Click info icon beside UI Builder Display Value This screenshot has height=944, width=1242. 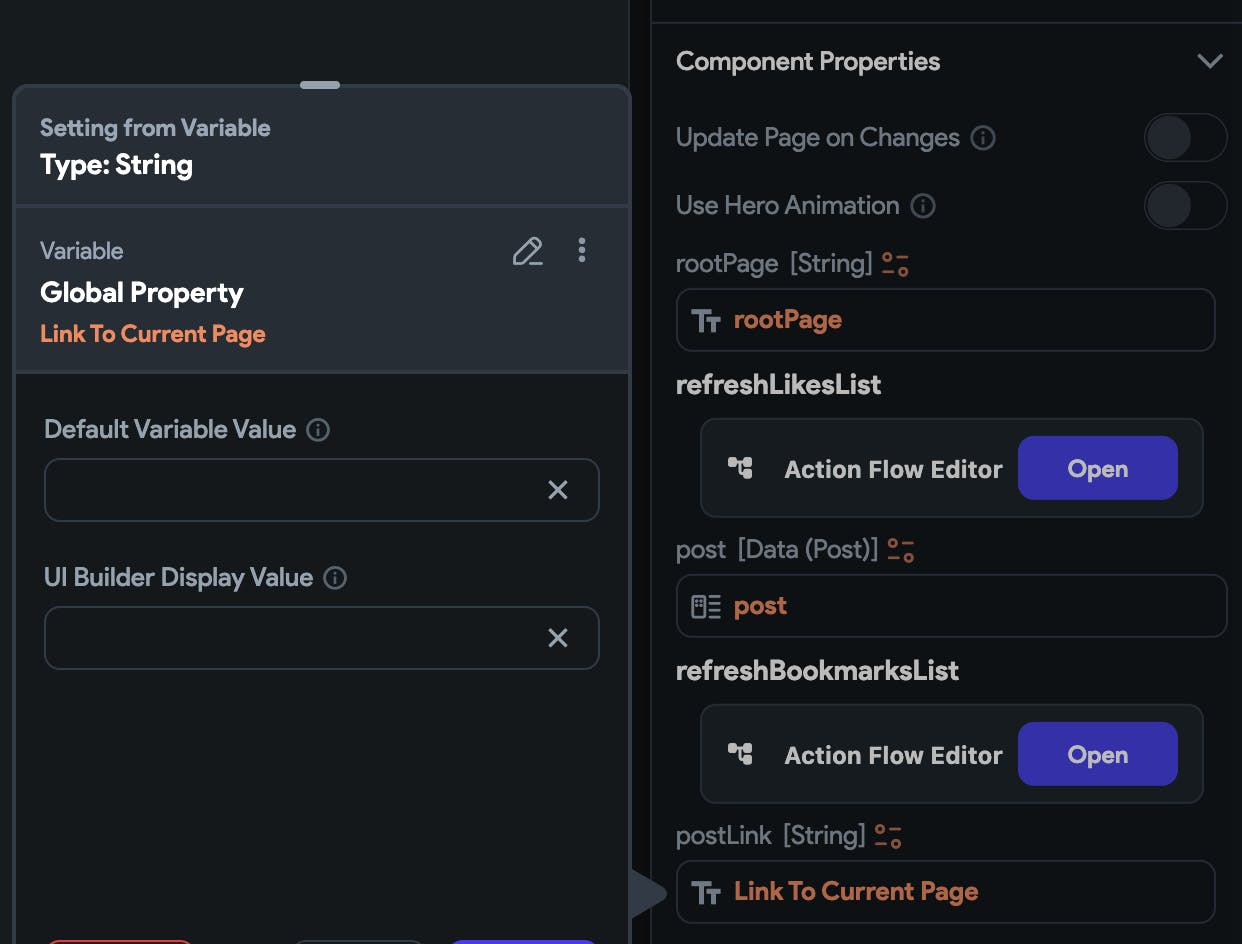click(x=335, y=578)
